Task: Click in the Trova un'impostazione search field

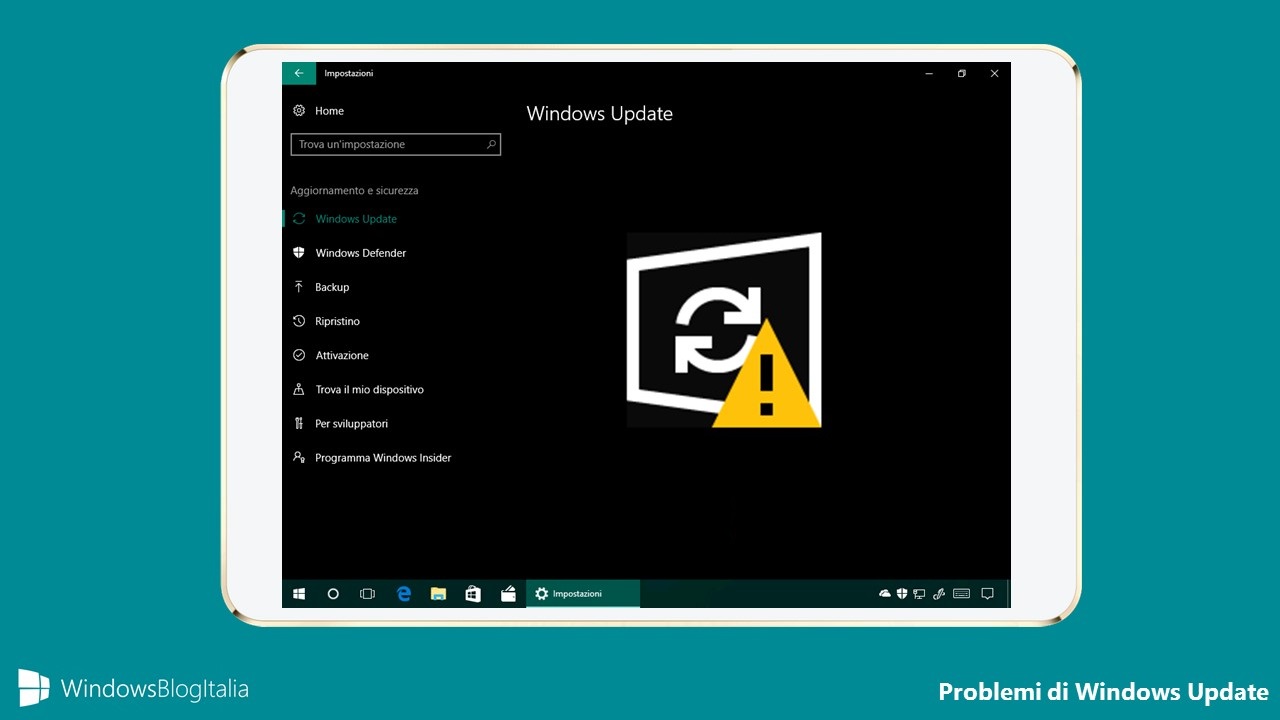Action: point(395,144)
